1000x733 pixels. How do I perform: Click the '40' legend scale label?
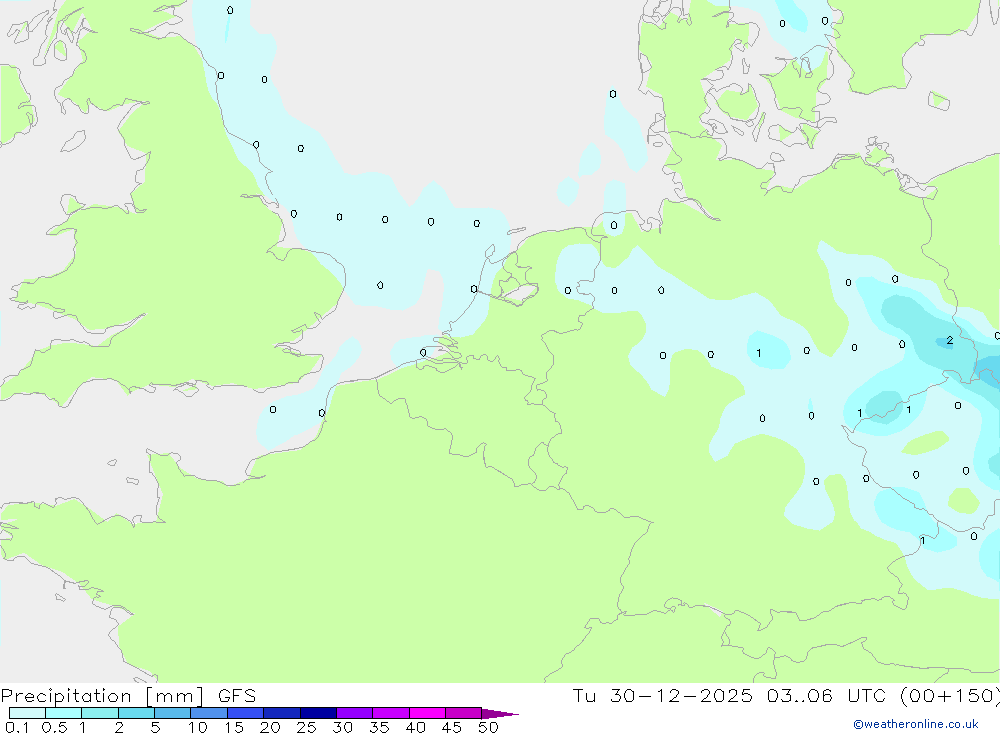pyautogui.click(x=415, y=727)
